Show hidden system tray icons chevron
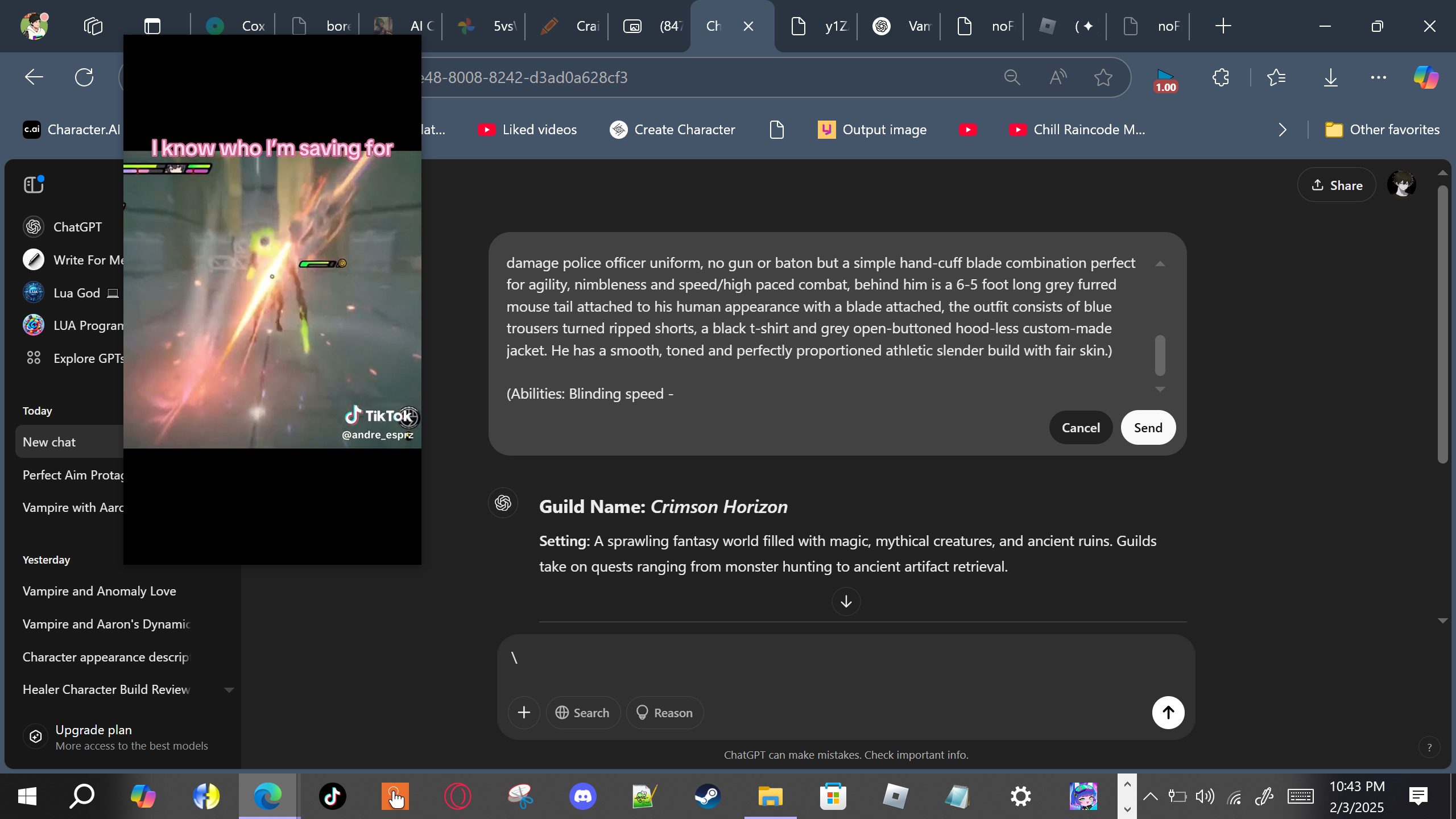Screen dimensions: 1456x819 pos(1150,796)
